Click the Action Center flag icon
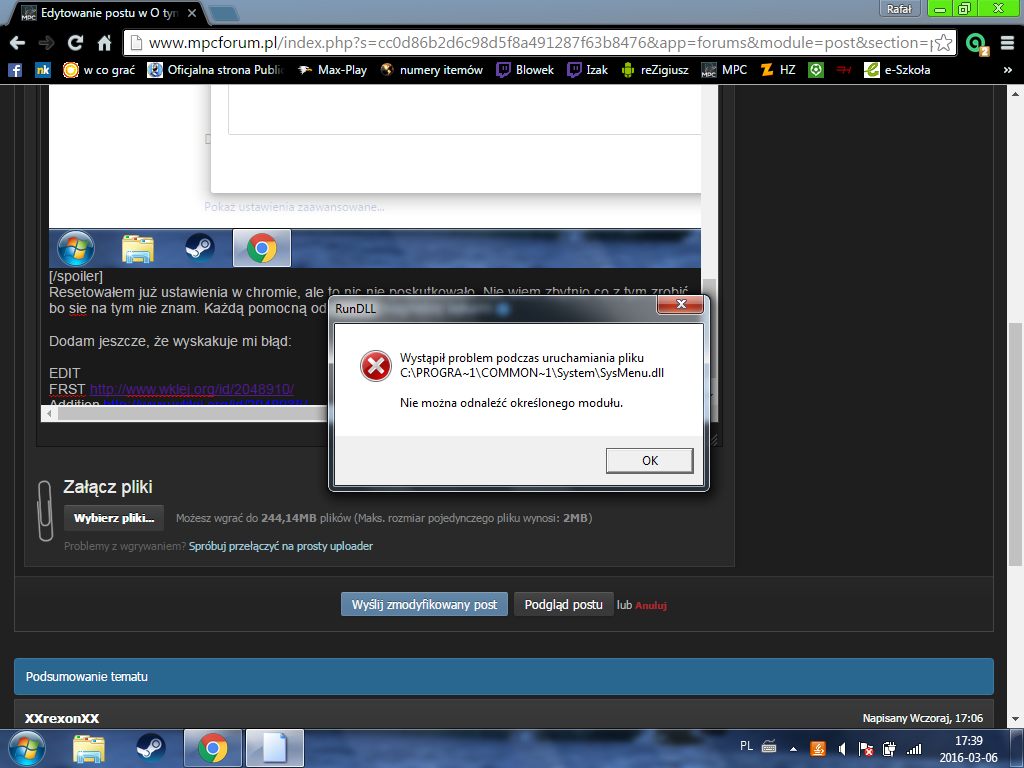 (x=865, y=749)
